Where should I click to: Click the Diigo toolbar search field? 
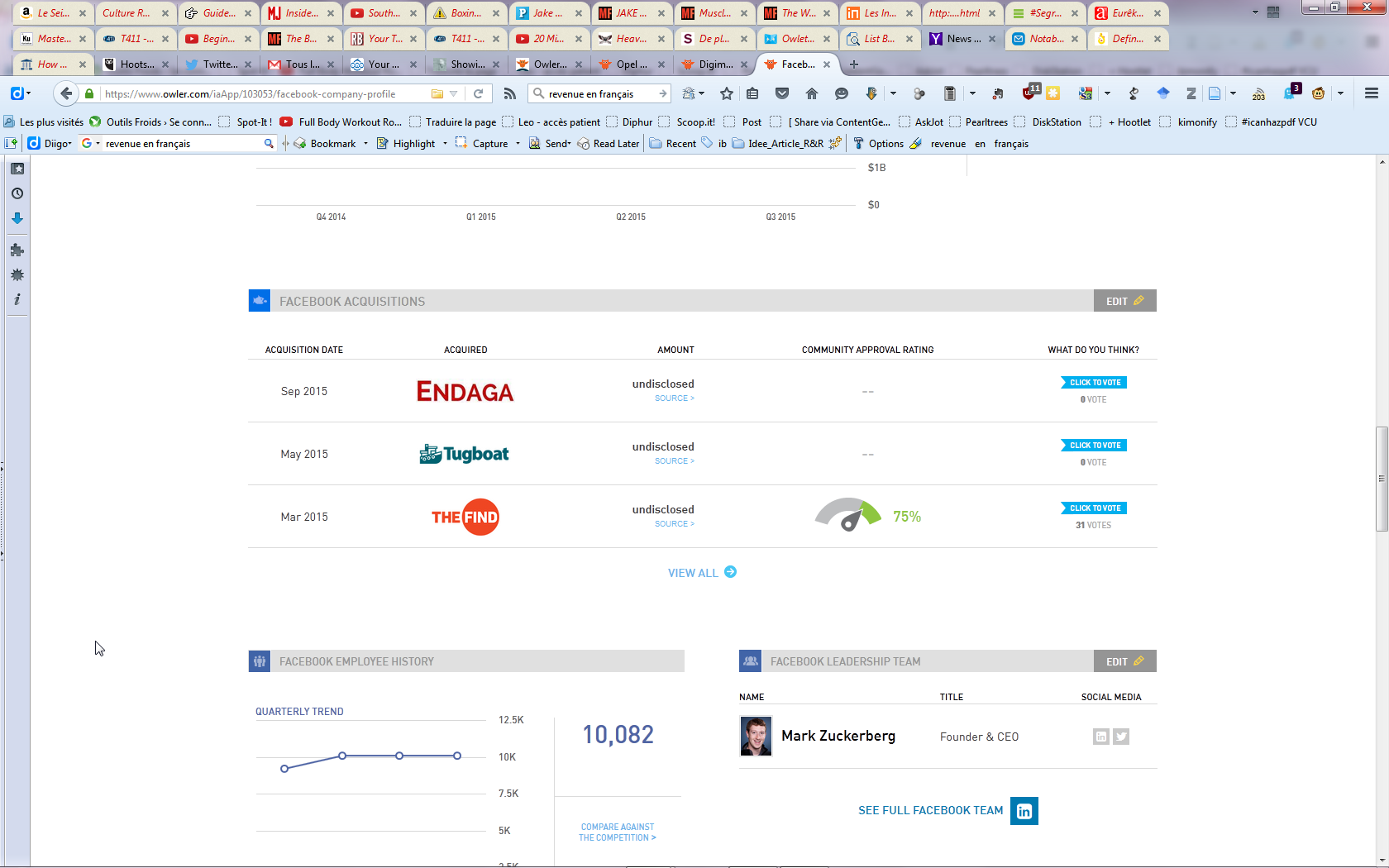(x=182, y=143)
